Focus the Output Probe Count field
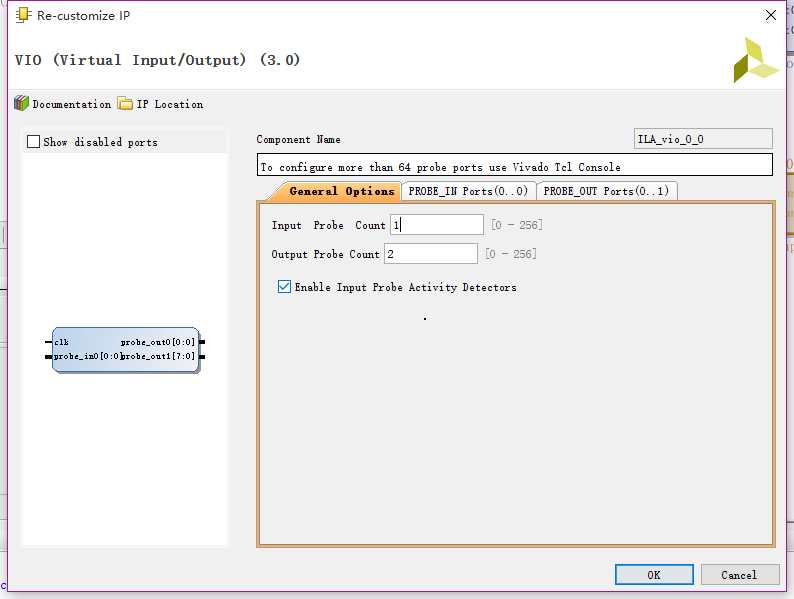794x599 pixels. click(430, 254)
